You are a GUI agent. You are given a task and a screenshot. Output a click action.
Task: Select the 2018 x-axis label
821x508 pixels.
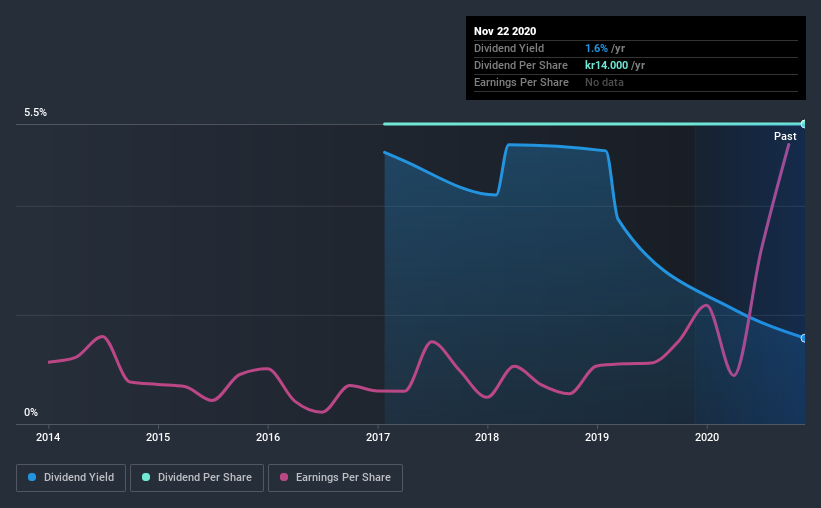click(487, 437)
